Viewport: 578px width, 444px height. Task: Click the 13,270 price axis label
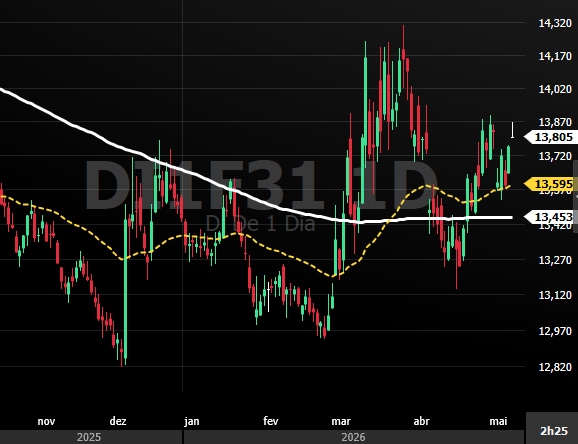(x=555, y=260)
